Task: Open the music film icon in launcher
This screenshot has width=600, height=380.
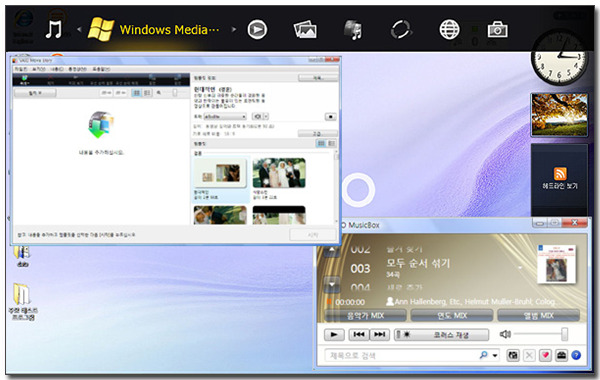Action: click(353, 30)
